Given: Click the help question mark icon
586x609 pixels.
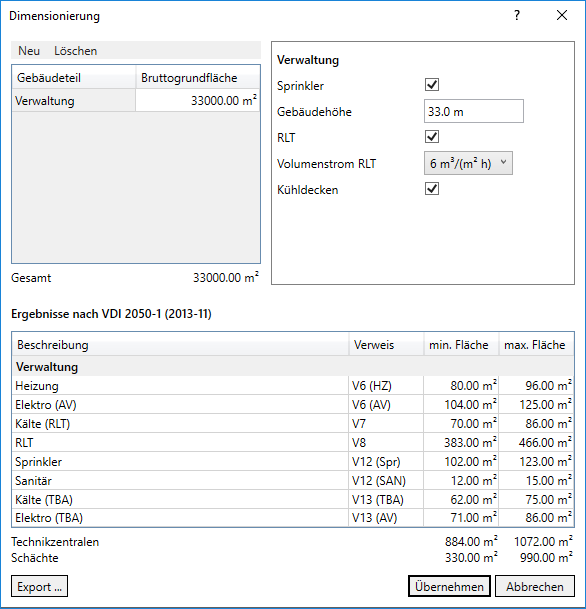Looking at the screenshot, I should point(517,16).
